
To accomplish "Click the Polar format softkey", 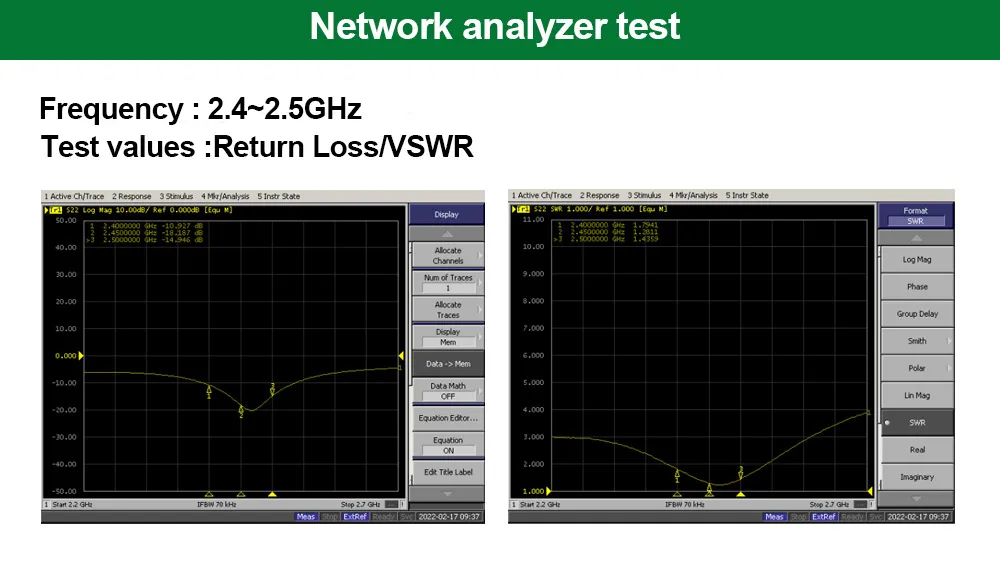I will (916, 368).
